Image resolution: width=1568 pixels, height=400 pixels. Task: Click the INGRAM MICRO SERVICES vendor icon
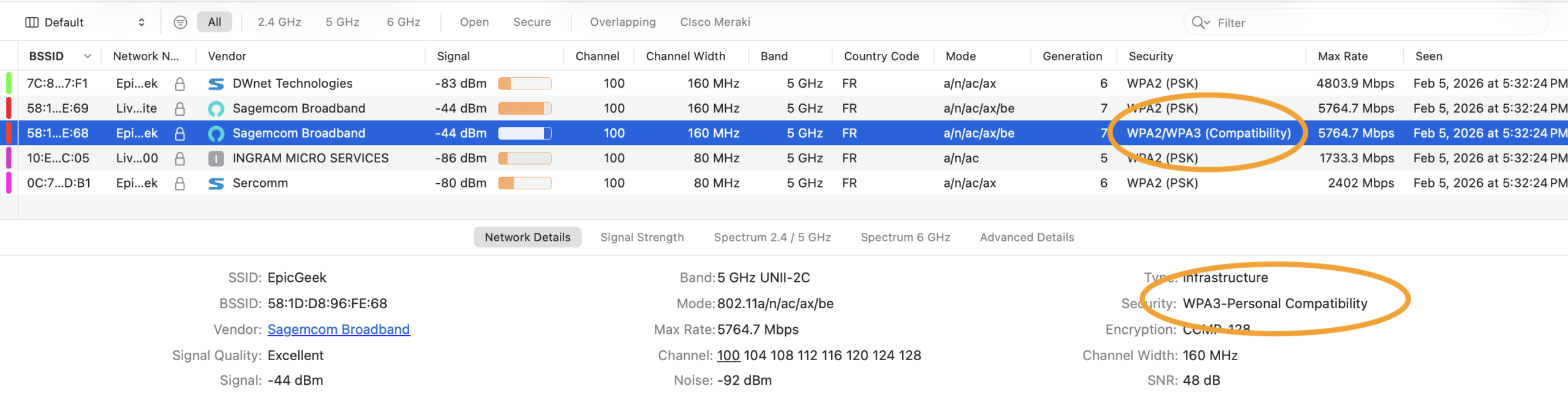pyautogui.click(x=216, y=159)
